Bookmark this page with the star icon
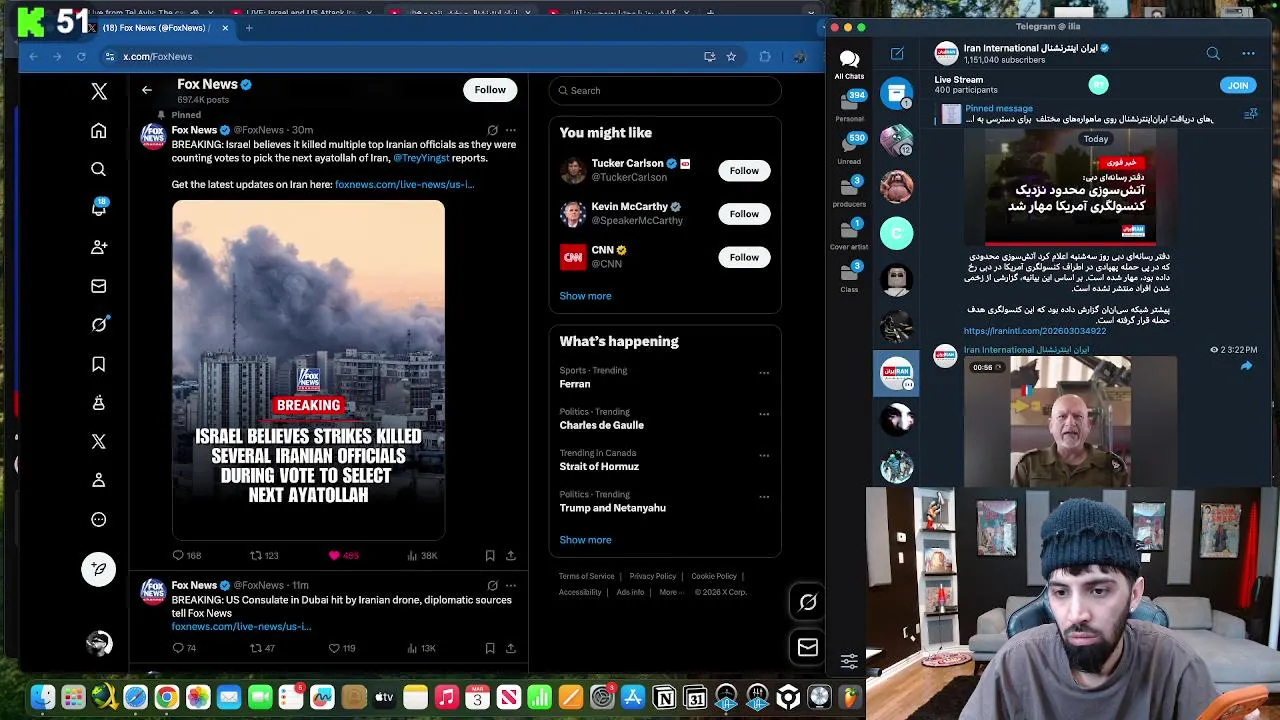This screenshot has width=1280, height=720. tap(731, 57)
